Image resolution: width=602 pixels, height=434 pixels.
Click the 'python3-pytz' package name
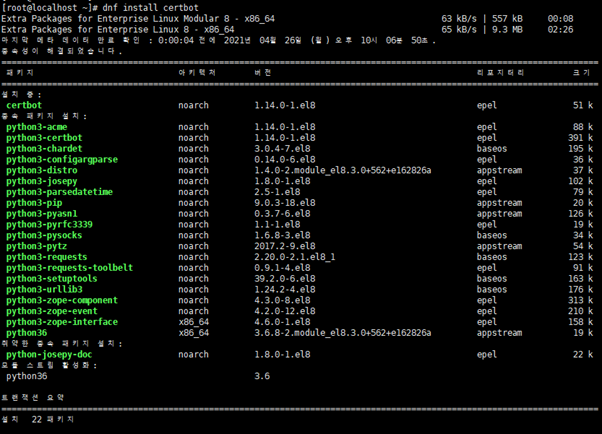(x=36, y=246)
